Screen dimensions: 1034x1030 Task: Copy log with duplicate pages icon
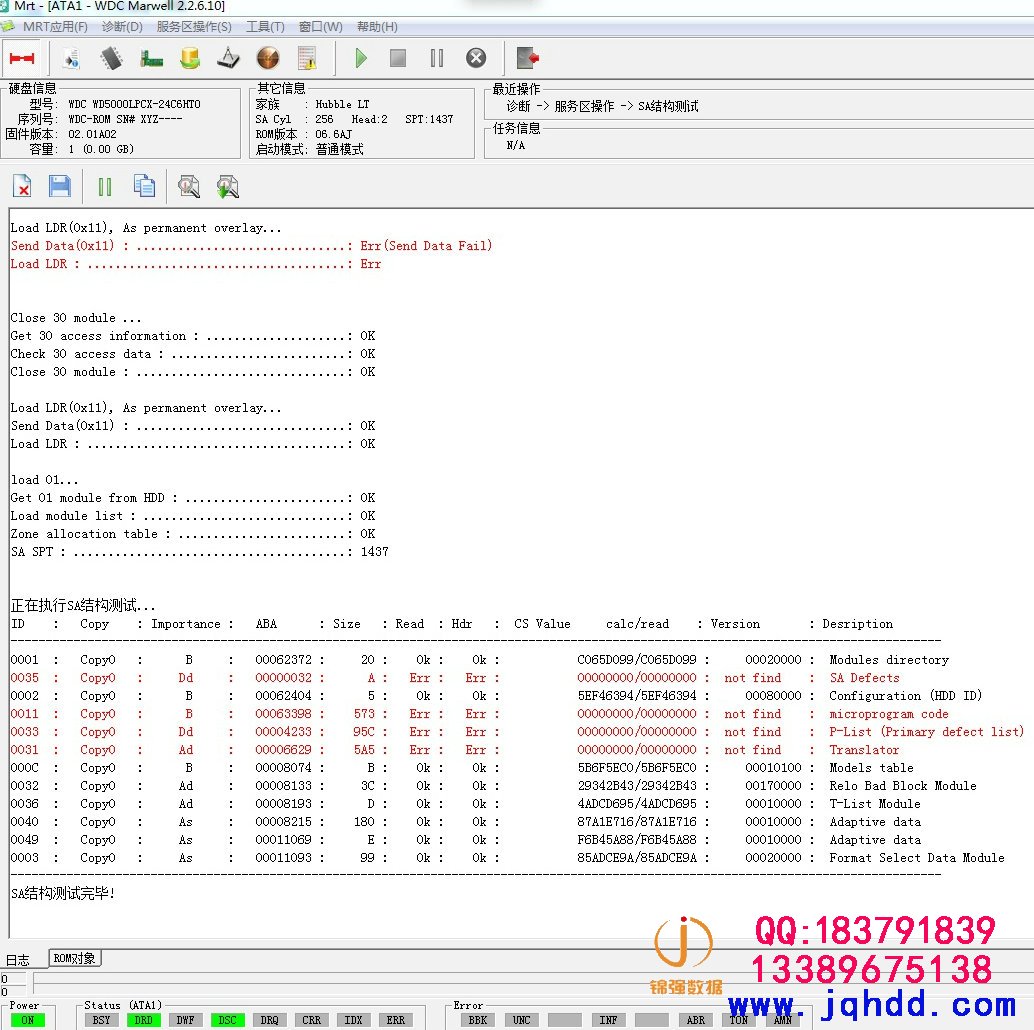[x=144, y=187]
